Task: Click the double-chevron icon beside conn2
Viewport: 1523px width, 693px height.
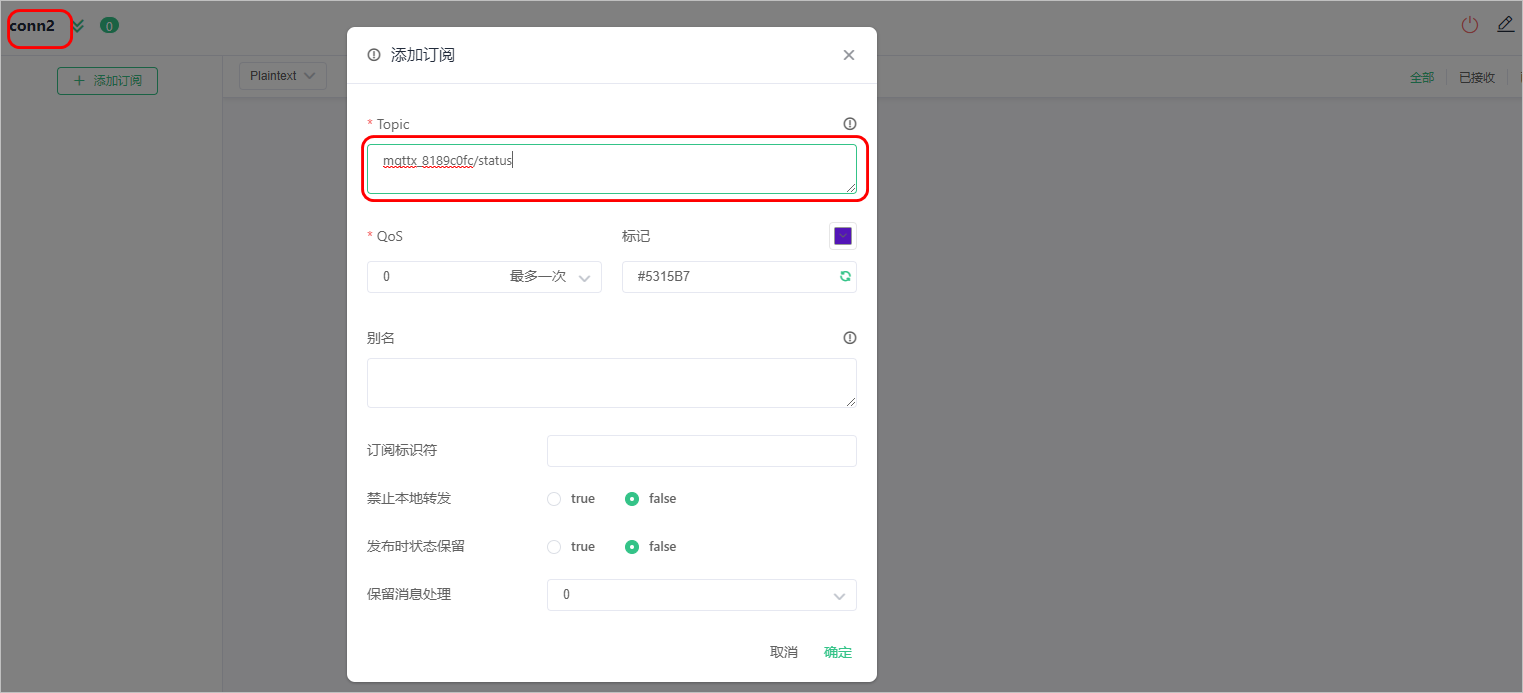Action: (x=78, y=26)
